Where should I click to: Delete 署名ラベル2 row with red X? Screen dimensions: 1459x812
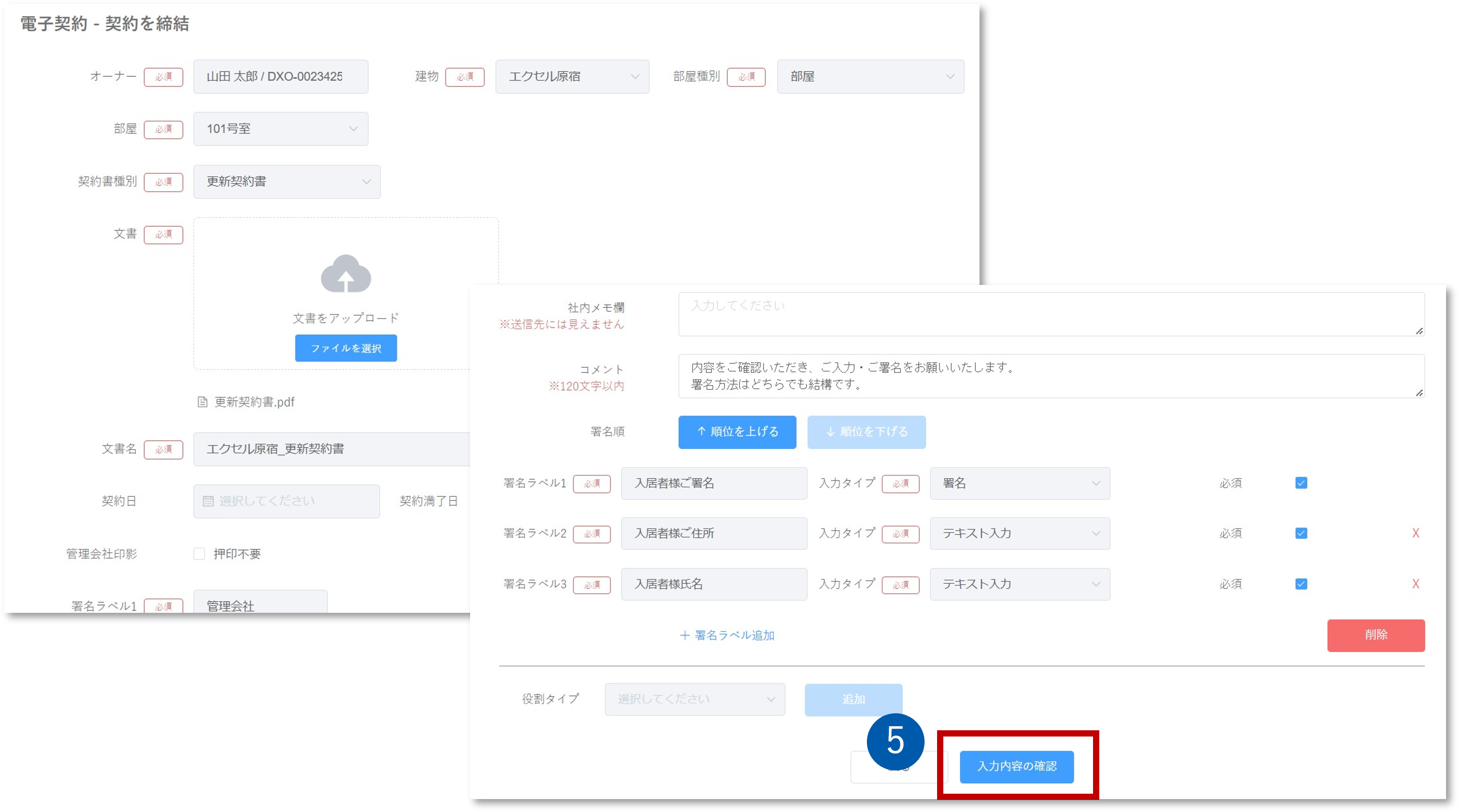(x=1415, y=533)
